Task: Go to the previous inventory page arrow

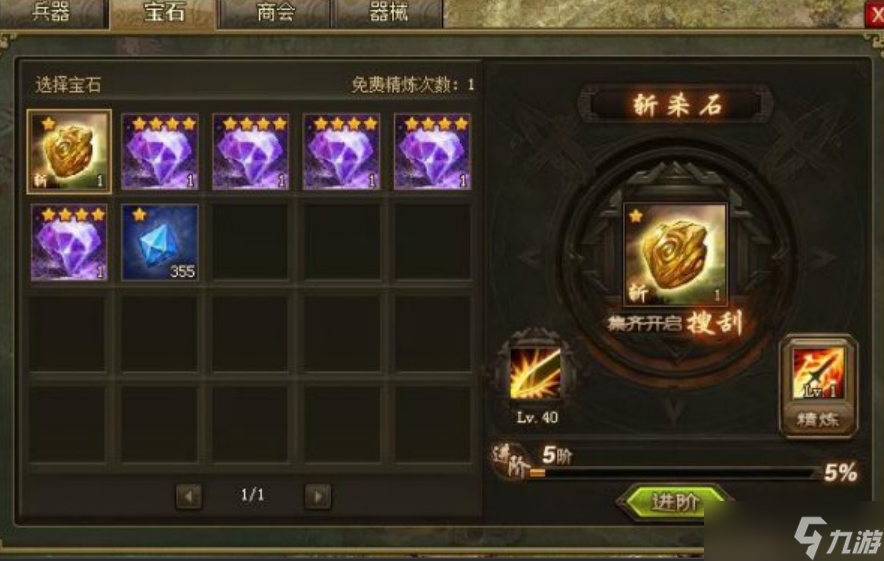Action: [189, 497]
